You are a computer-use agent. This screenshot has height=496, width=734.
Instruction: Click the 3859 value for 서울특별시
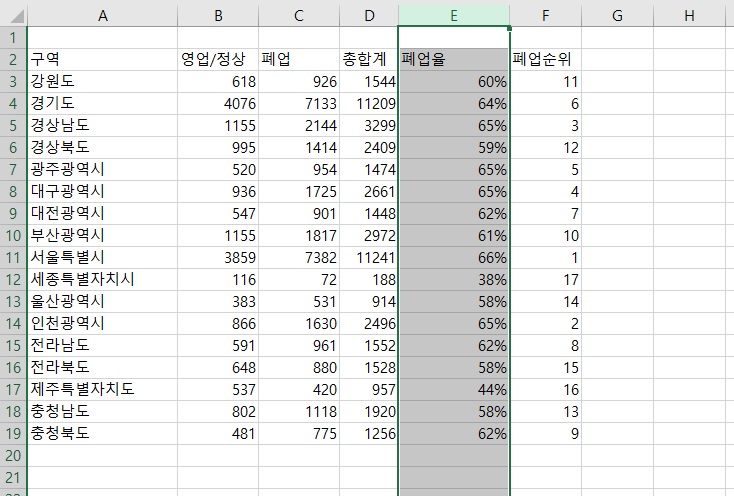click(x=218, y=258)
